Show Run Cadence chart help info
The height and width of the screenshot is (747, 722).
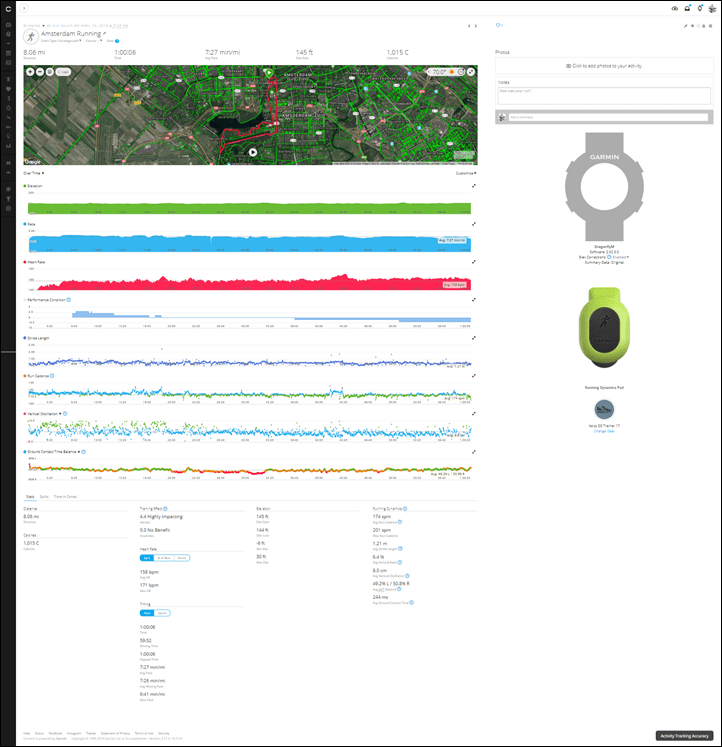coord(52,376)
